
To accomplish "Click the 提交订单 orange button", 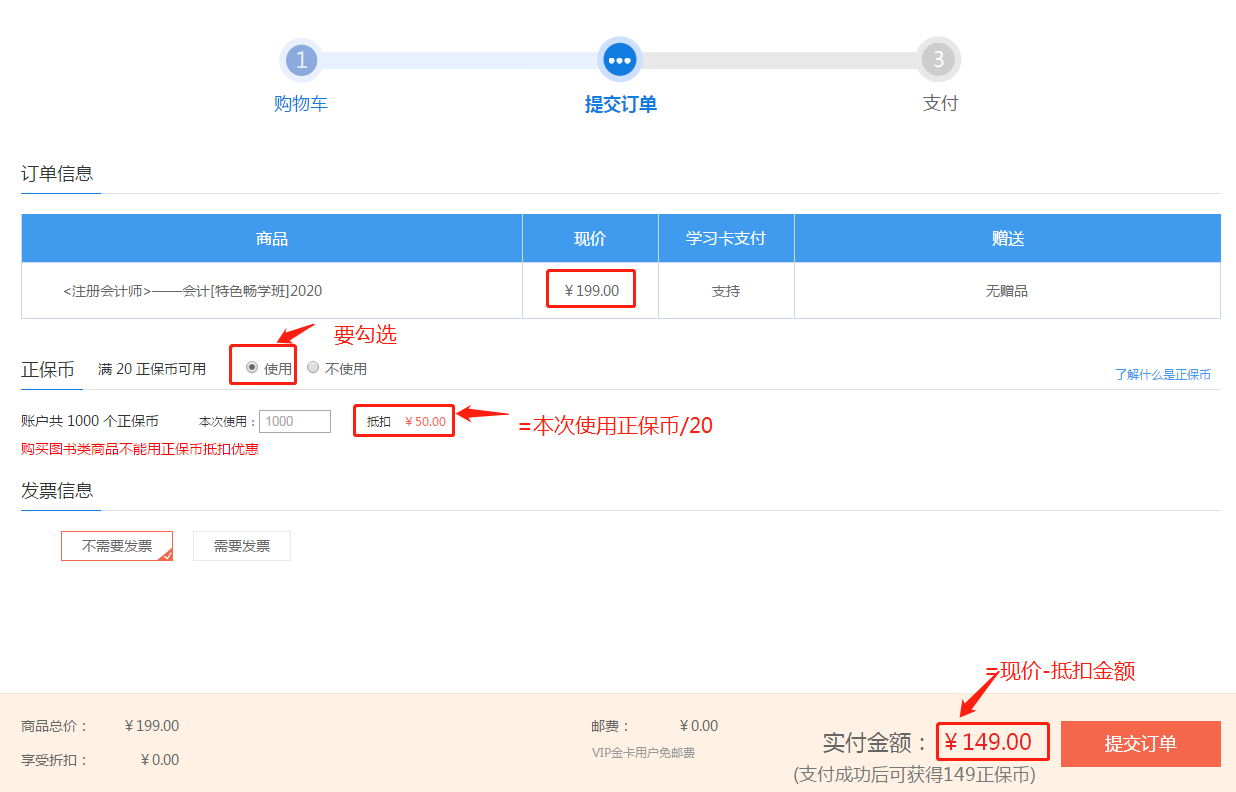I will 1140,744.
